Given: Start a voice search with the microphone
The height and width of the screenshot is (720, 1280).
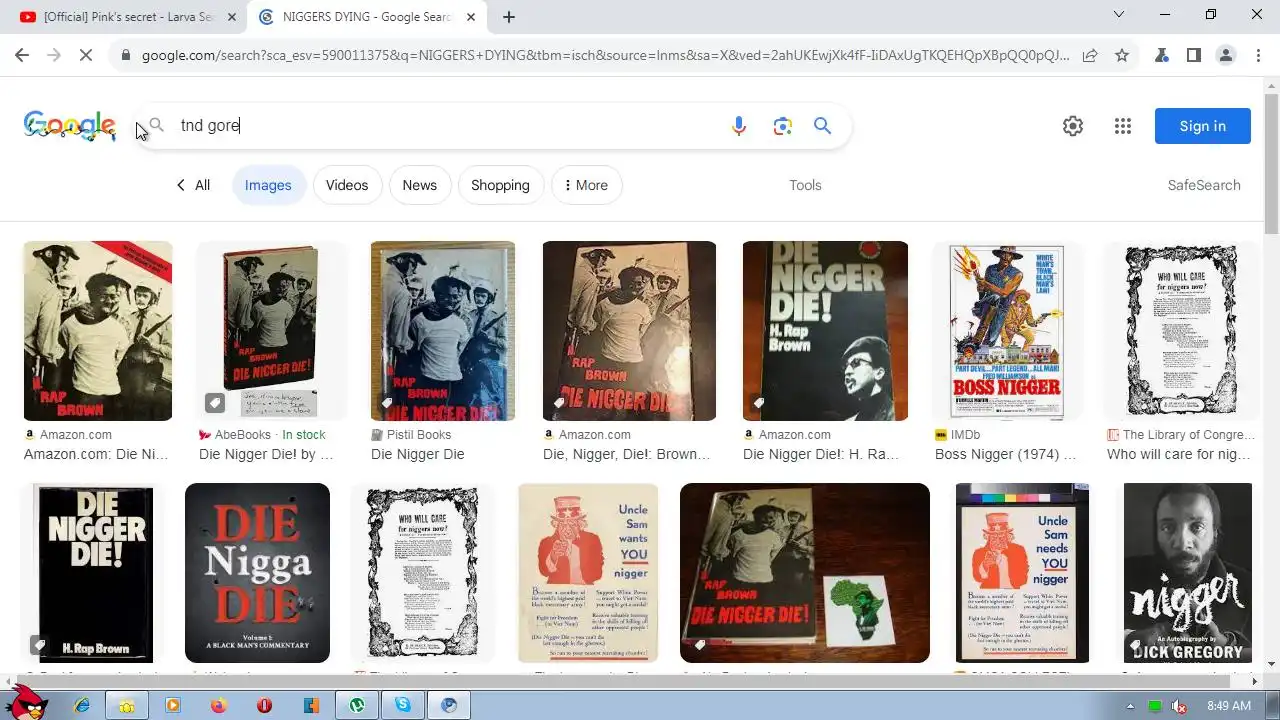Looking at the screenshot, I should tap(739, 126).
